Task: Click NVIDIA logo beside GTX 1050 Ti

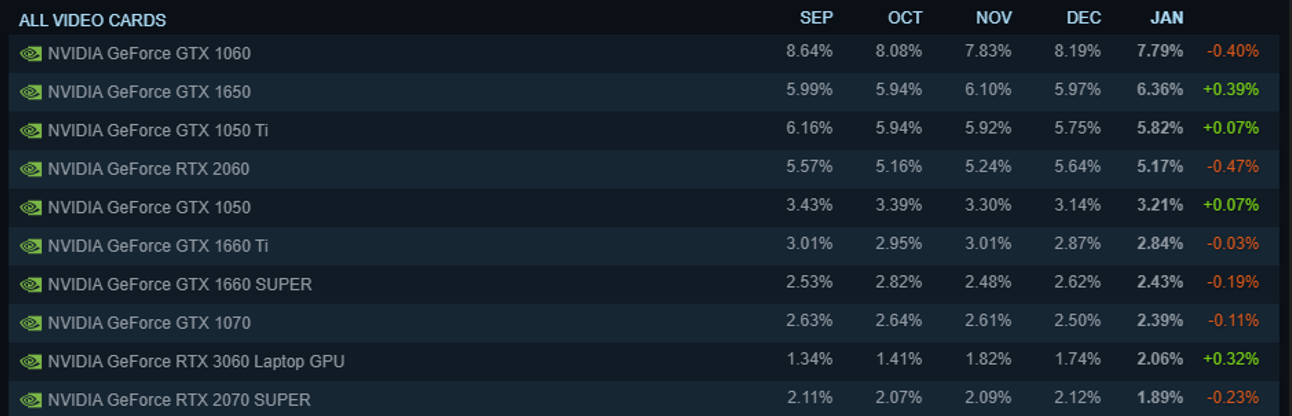Action: tap(30, 131)
